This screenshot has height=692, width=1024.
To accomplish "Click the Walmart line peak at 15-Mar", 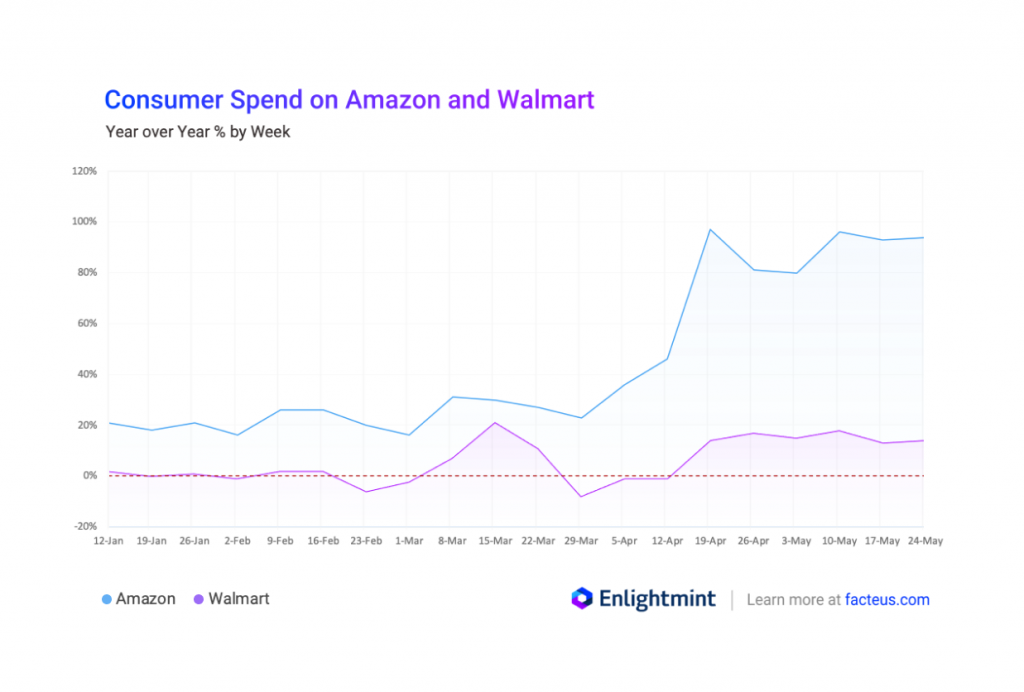I will [x=494, y=422].
